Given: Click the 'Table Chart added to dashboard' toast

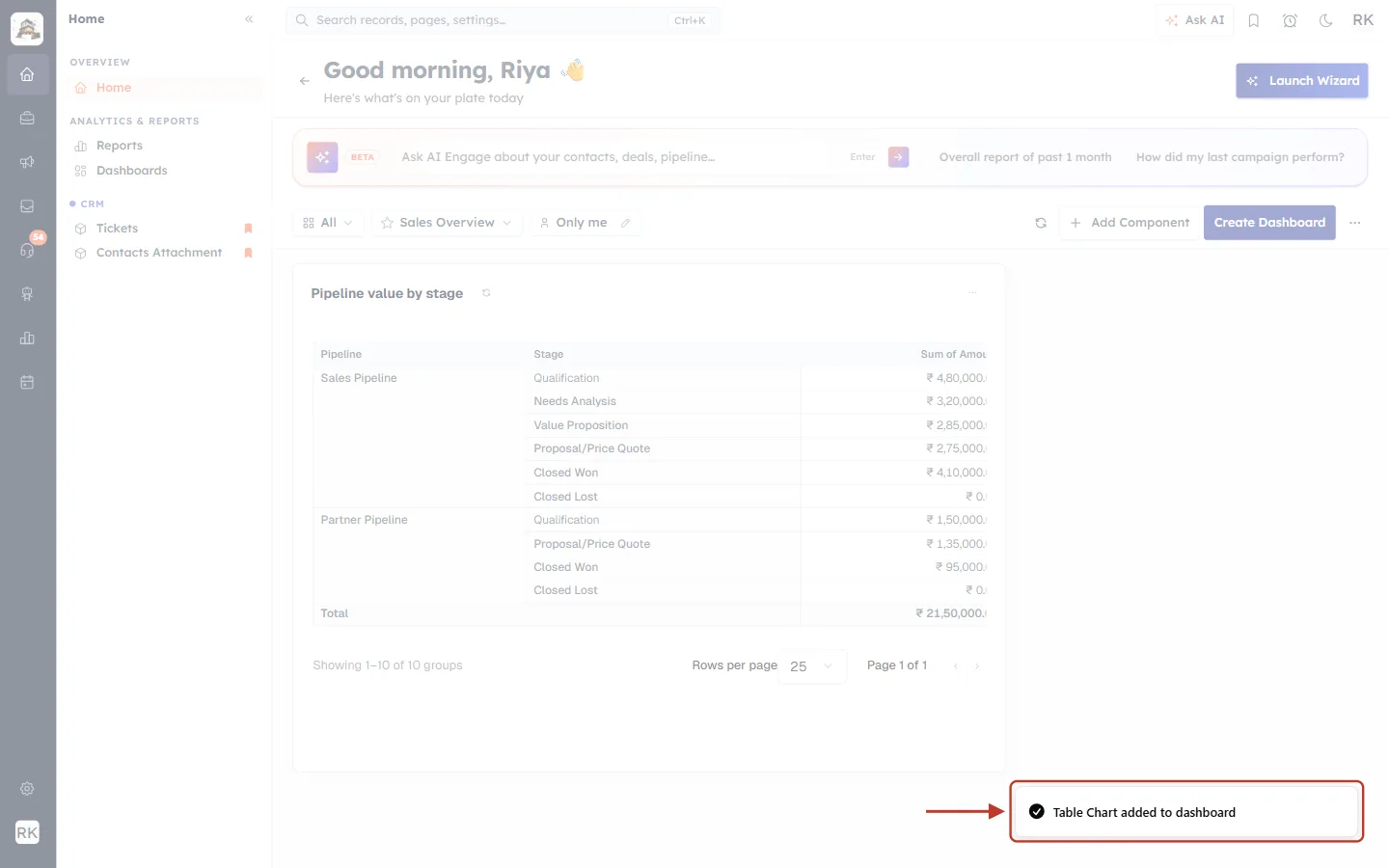Looking at the screenshot, I should (x=1186, y=812).
